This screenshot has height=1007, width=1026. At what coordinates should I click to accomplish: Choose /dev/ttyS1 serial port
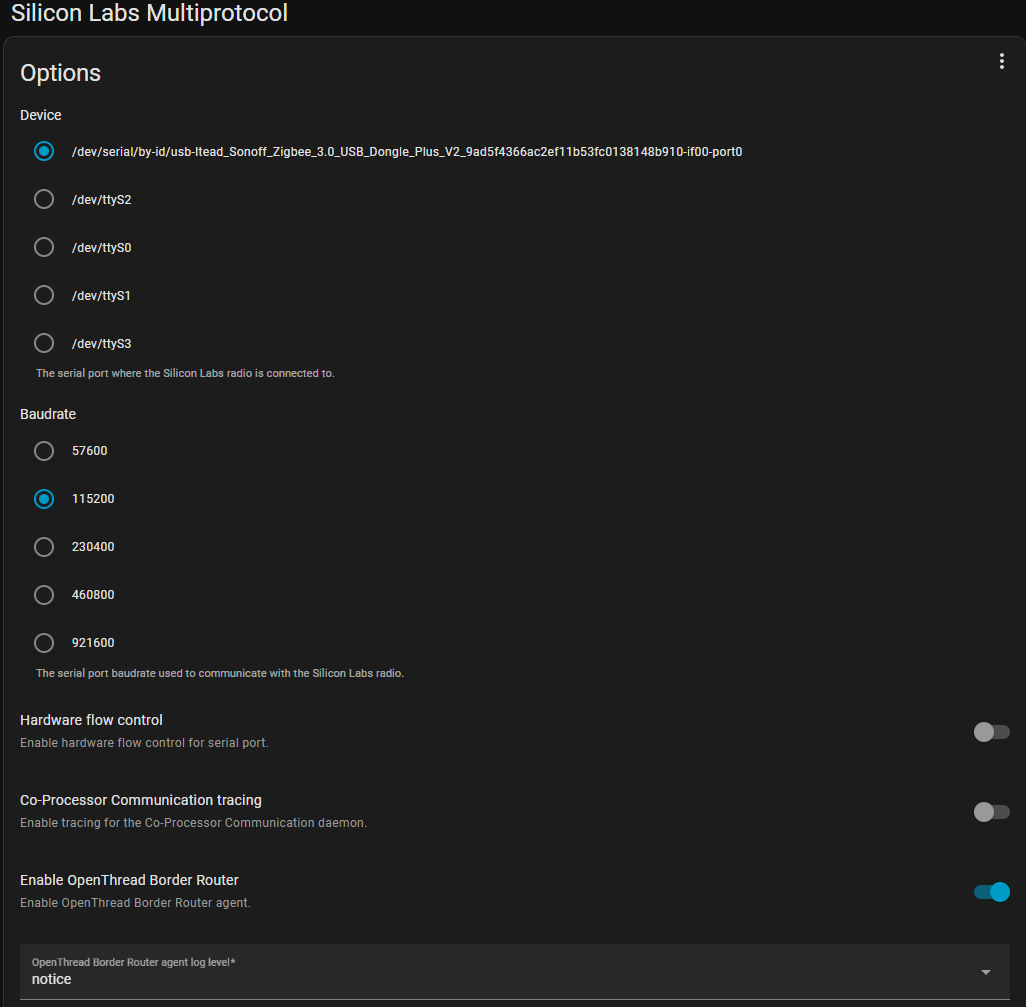[44, 295]
